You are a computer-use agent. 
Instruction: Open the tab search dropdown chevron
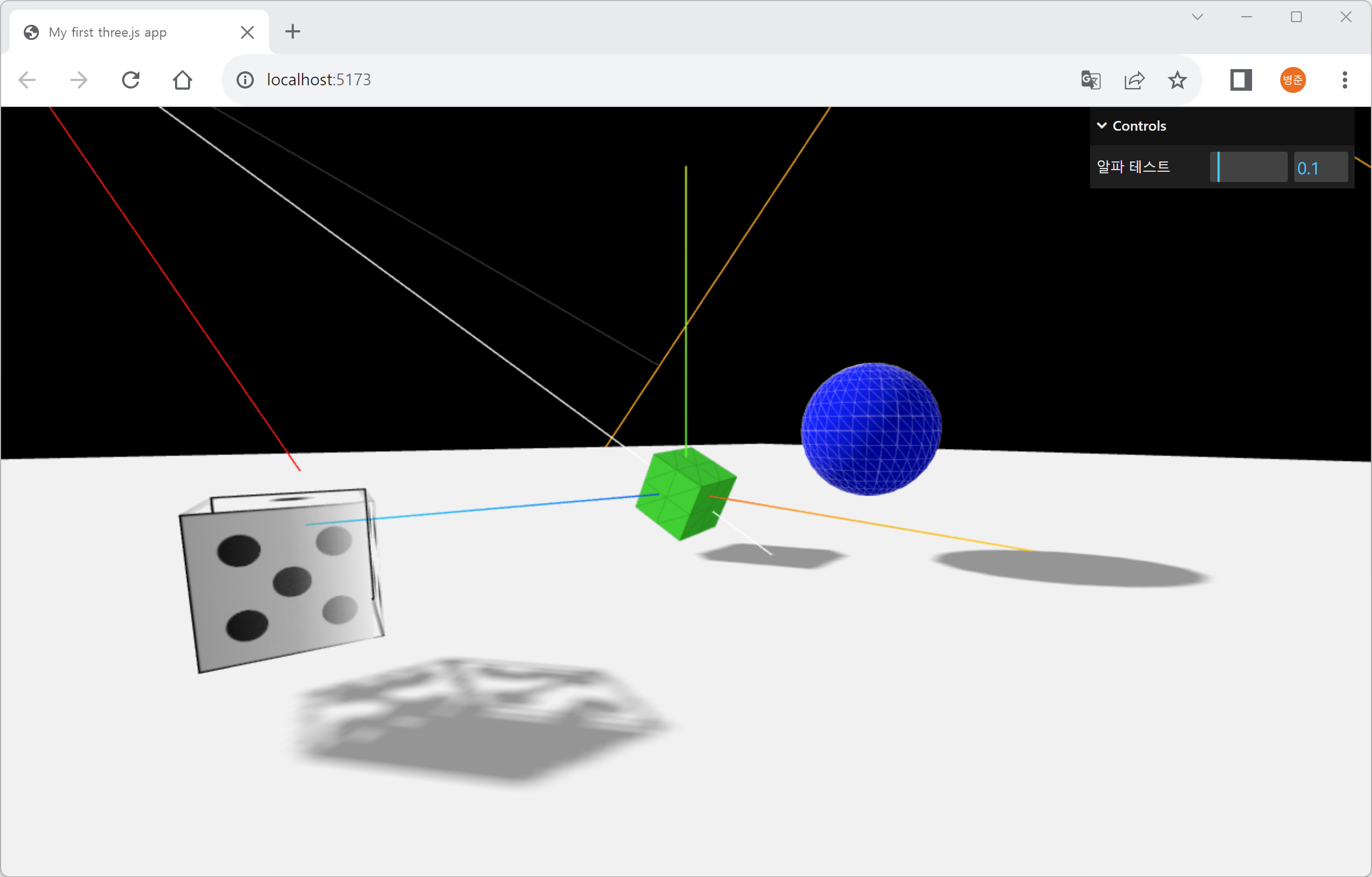tap(1197, 17)
